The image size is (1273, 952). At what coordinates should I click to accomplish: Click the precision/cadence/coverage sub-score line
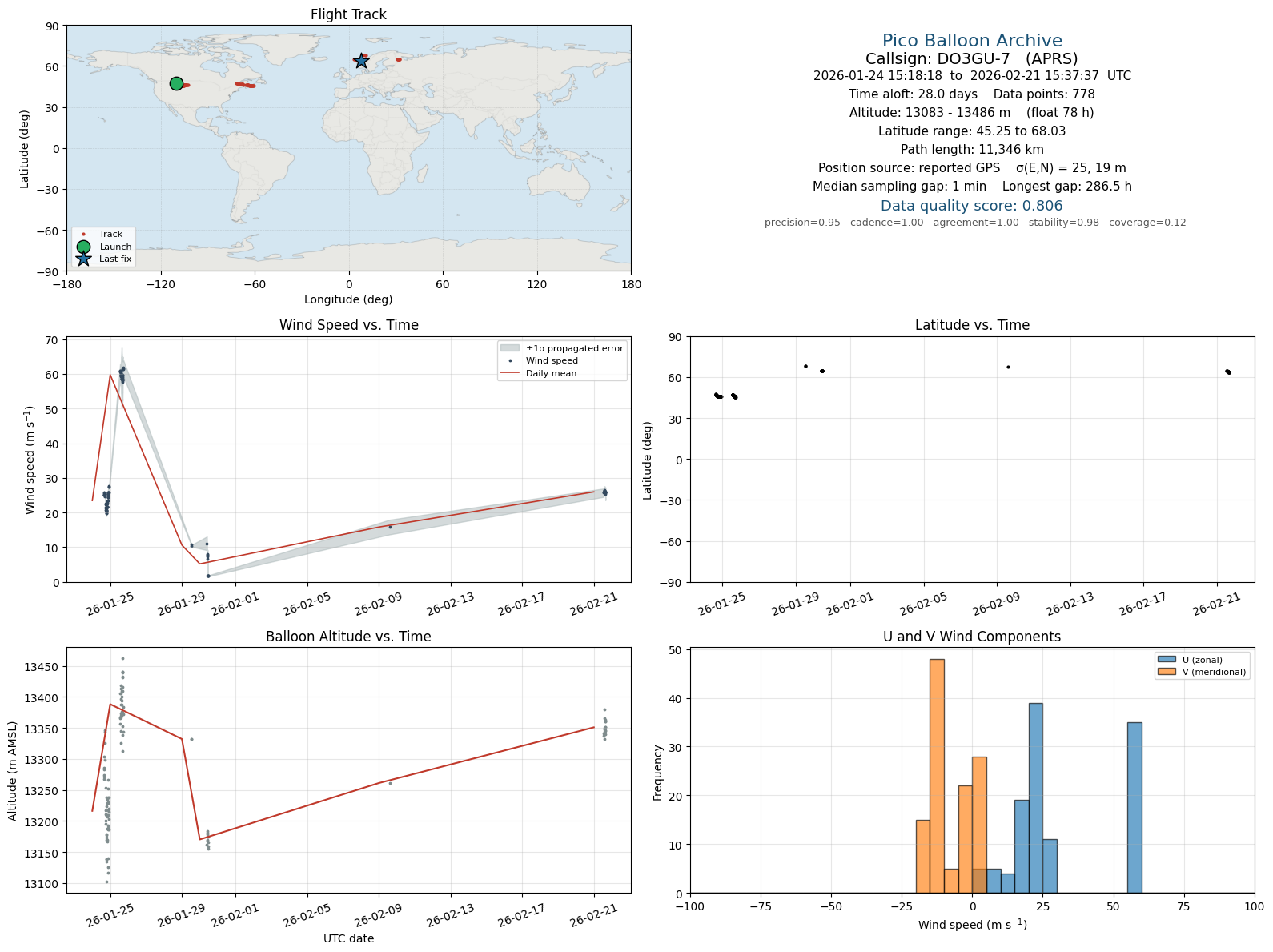pos(975,223)
